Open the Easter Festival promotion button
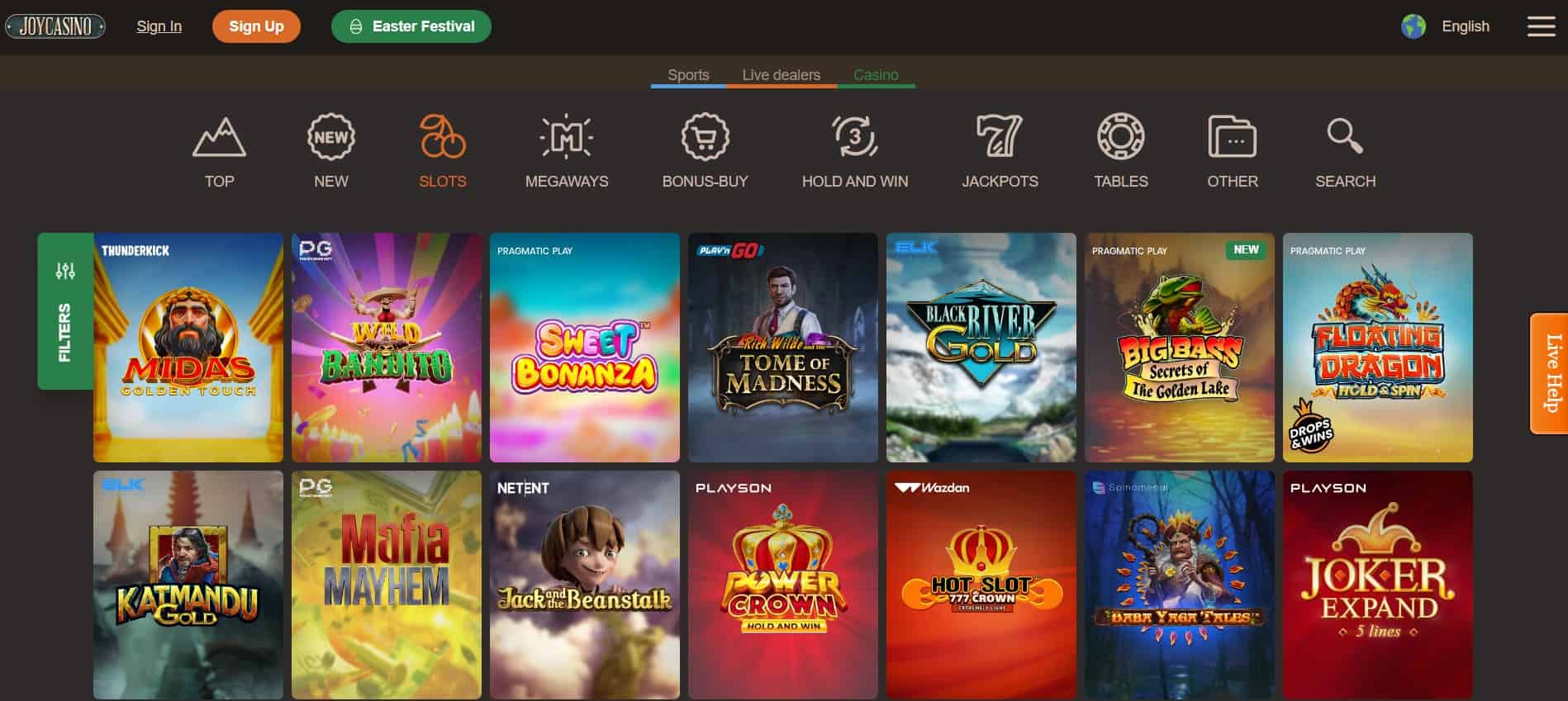This screenshot has height=701, width=1568. pos(411,26)
